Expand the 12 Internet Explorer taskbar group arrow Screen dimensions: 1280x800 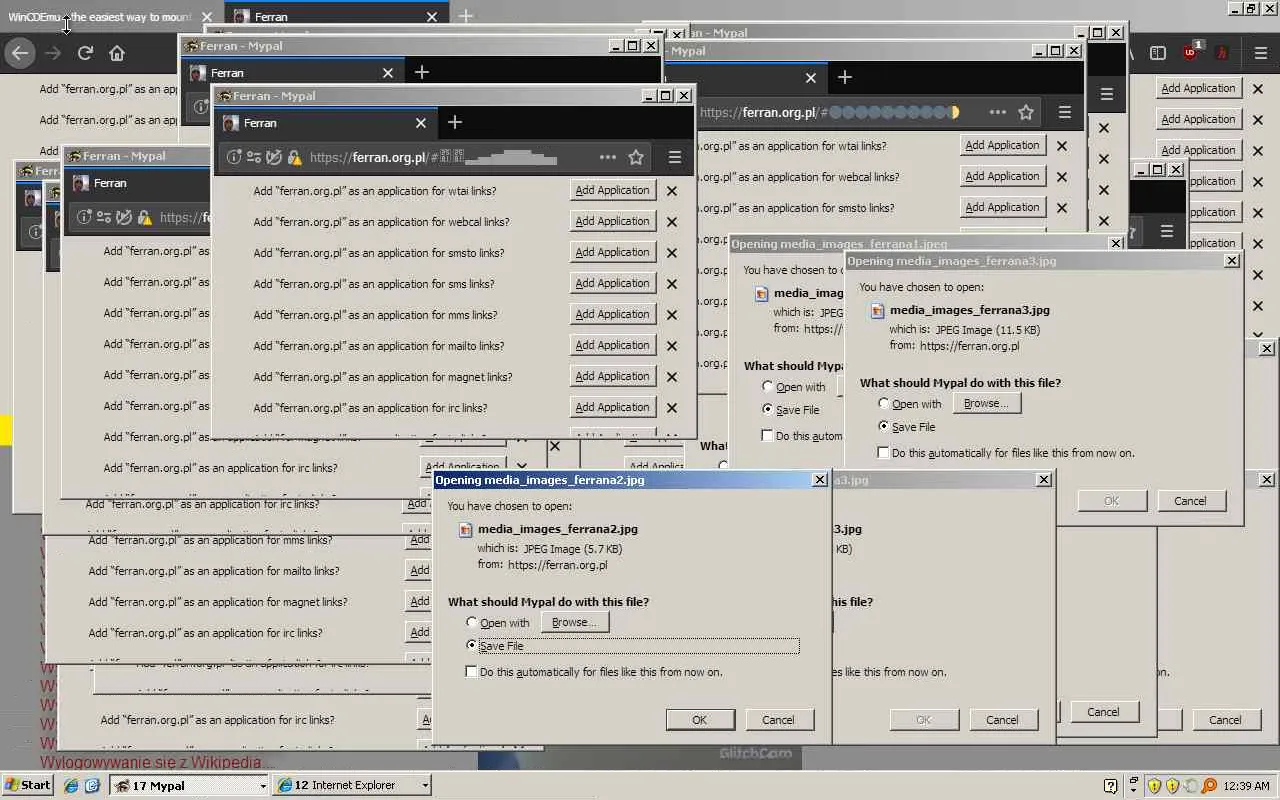pyautogui.click(x=425, y=786)
